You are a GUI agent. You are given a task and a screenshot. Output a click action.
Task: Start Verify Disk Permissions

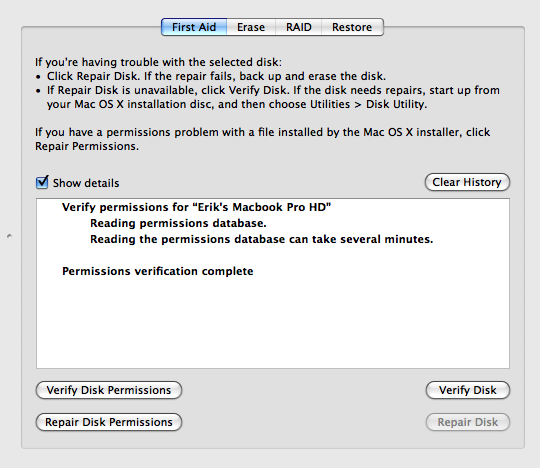(109, 390)
